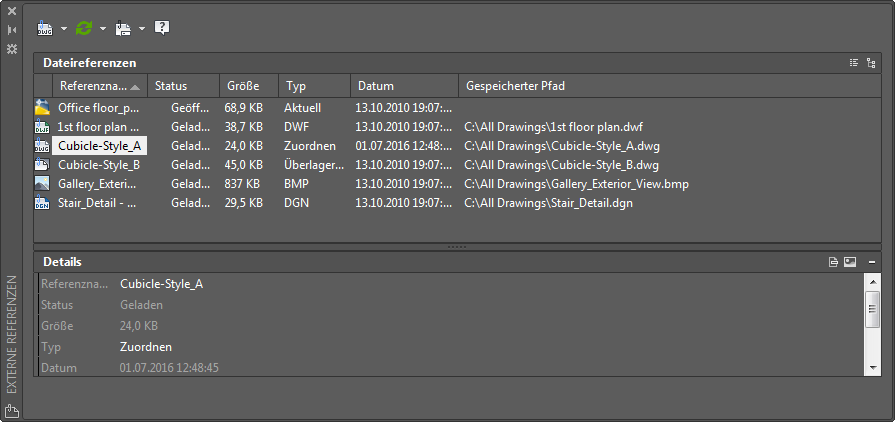895x422 pixels.
Task: Open the Attach DWG dropdown arrow
Action: coord(64,28)
